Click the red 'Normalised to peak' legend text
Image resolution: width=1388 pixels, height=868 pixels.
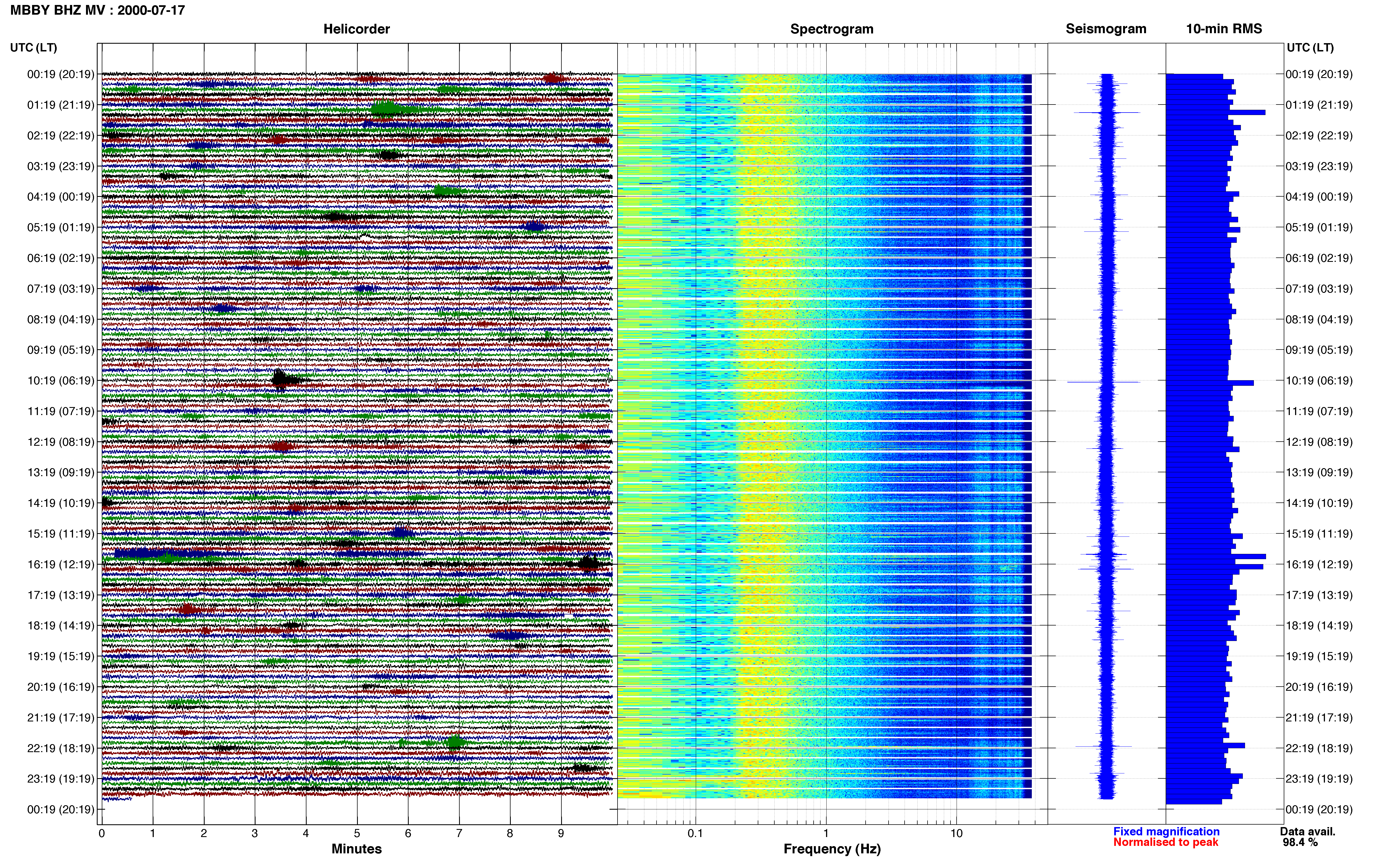[x=1165, y=842]
